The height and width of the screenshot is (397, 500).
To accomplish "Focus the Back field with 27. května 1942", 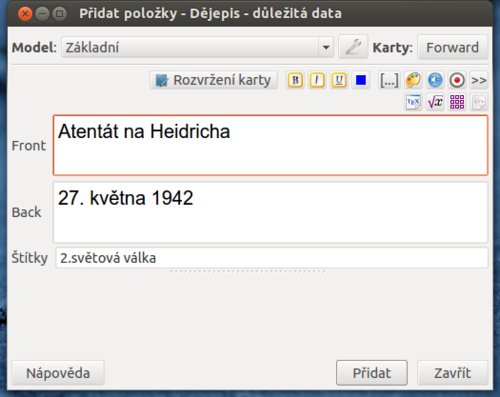I will click(x=270, y=212).
